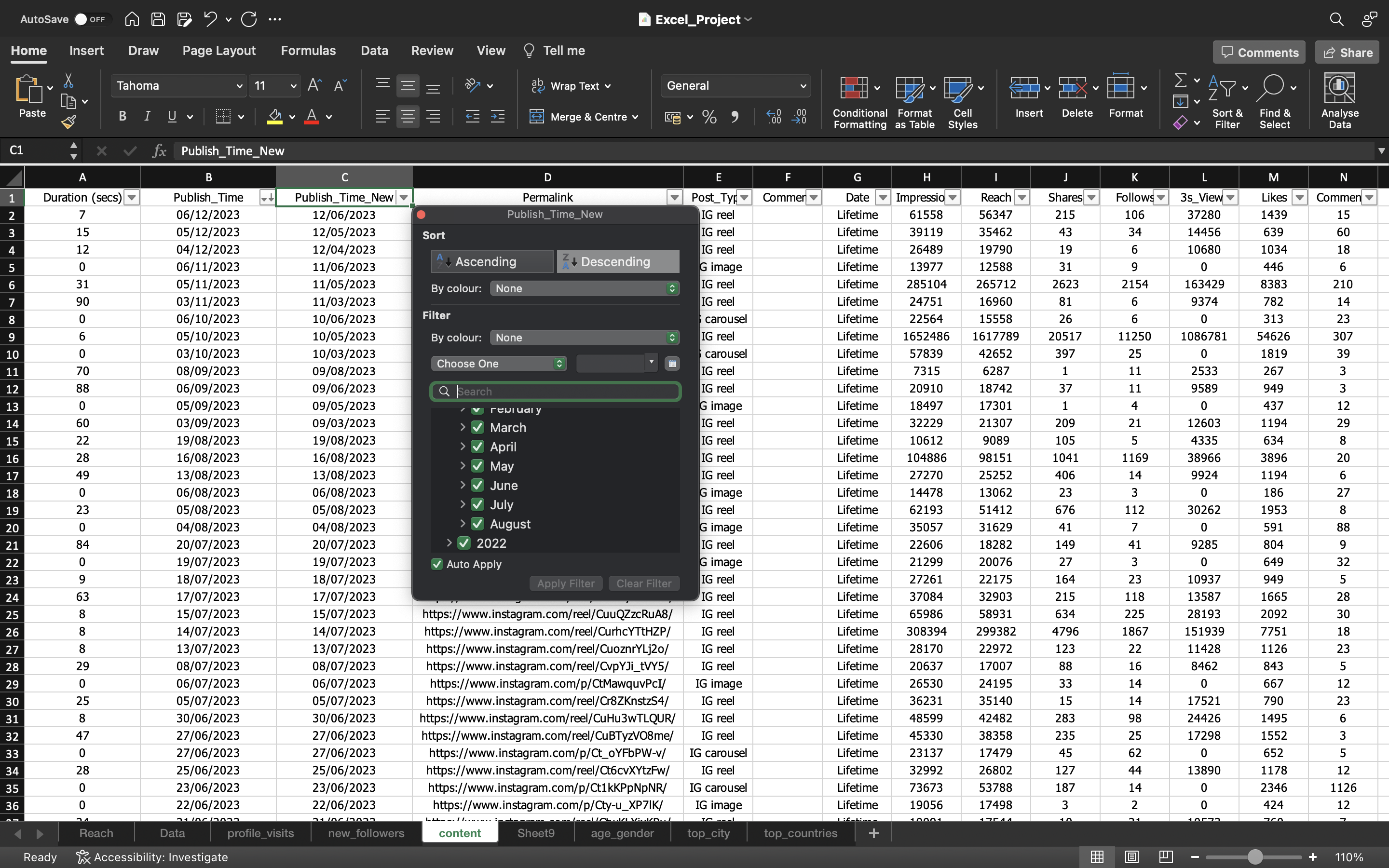Switch to the top_countries sheet
This screenshot has height=868, width=1389.
800,833
